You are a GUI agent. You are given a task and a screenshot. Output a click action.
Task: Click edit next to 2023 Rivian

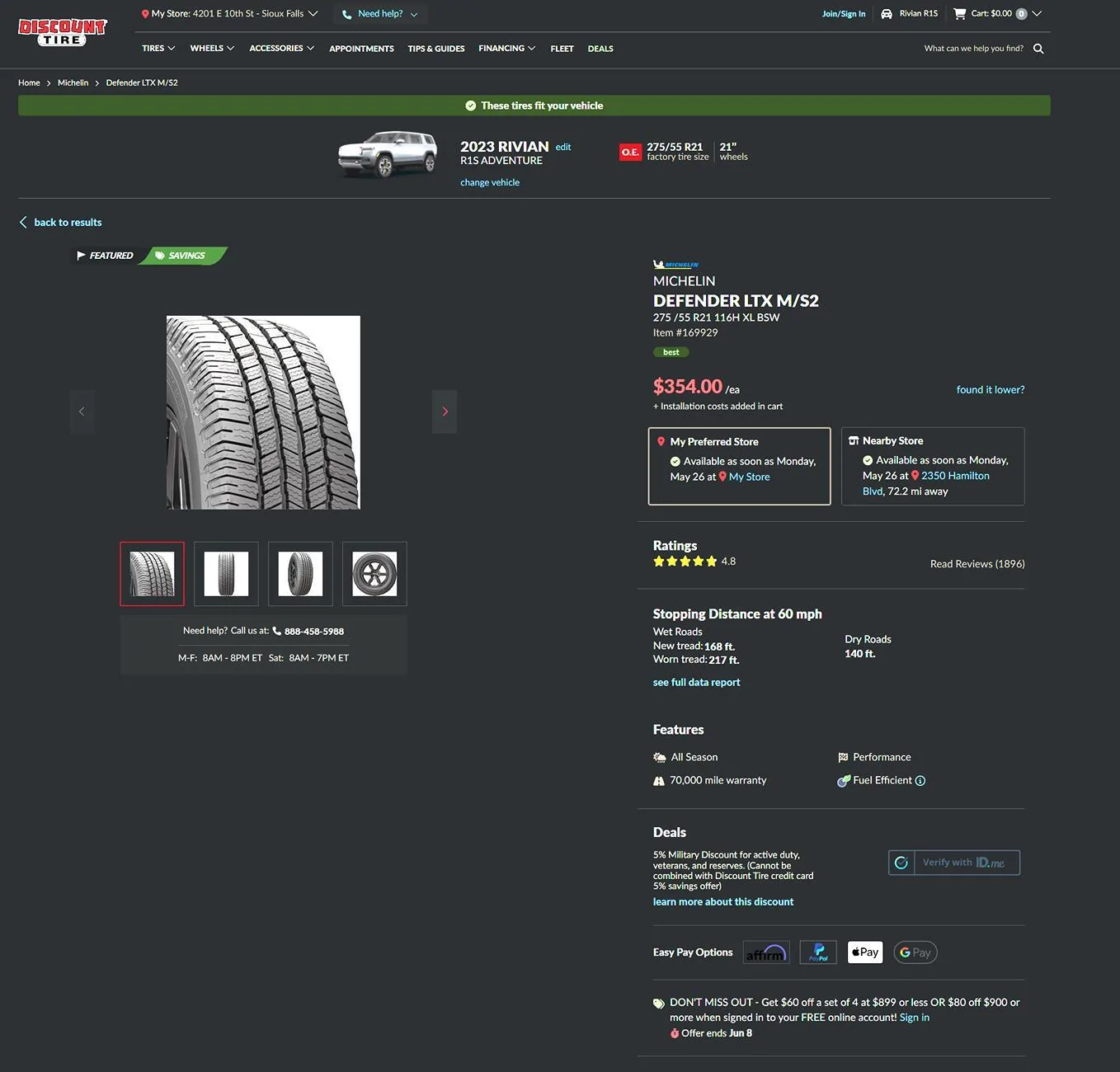click(x=563, y=148)
